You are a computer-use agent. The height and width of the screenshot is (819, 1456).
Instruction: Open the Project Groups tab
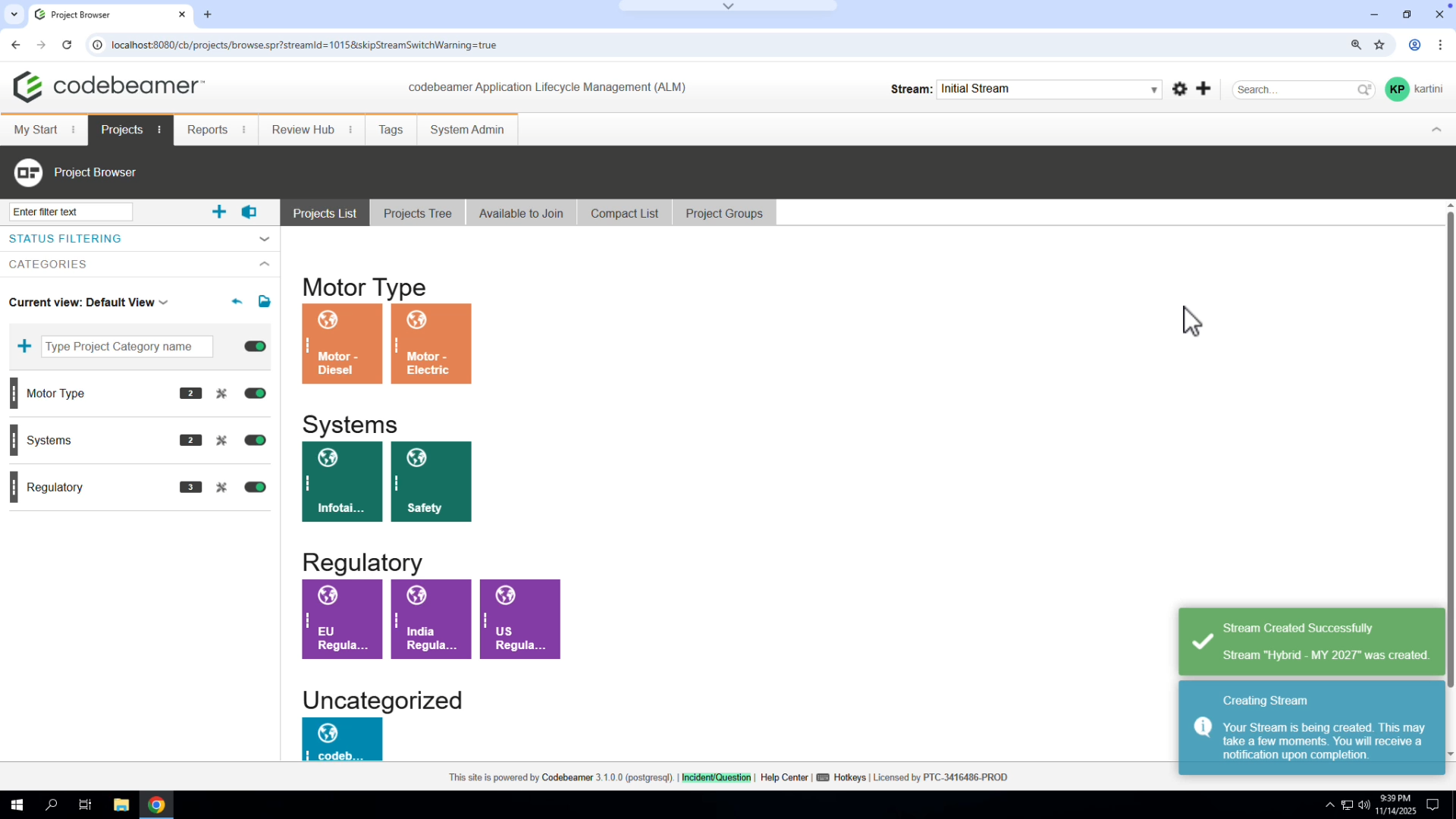(x=724, y=213)
